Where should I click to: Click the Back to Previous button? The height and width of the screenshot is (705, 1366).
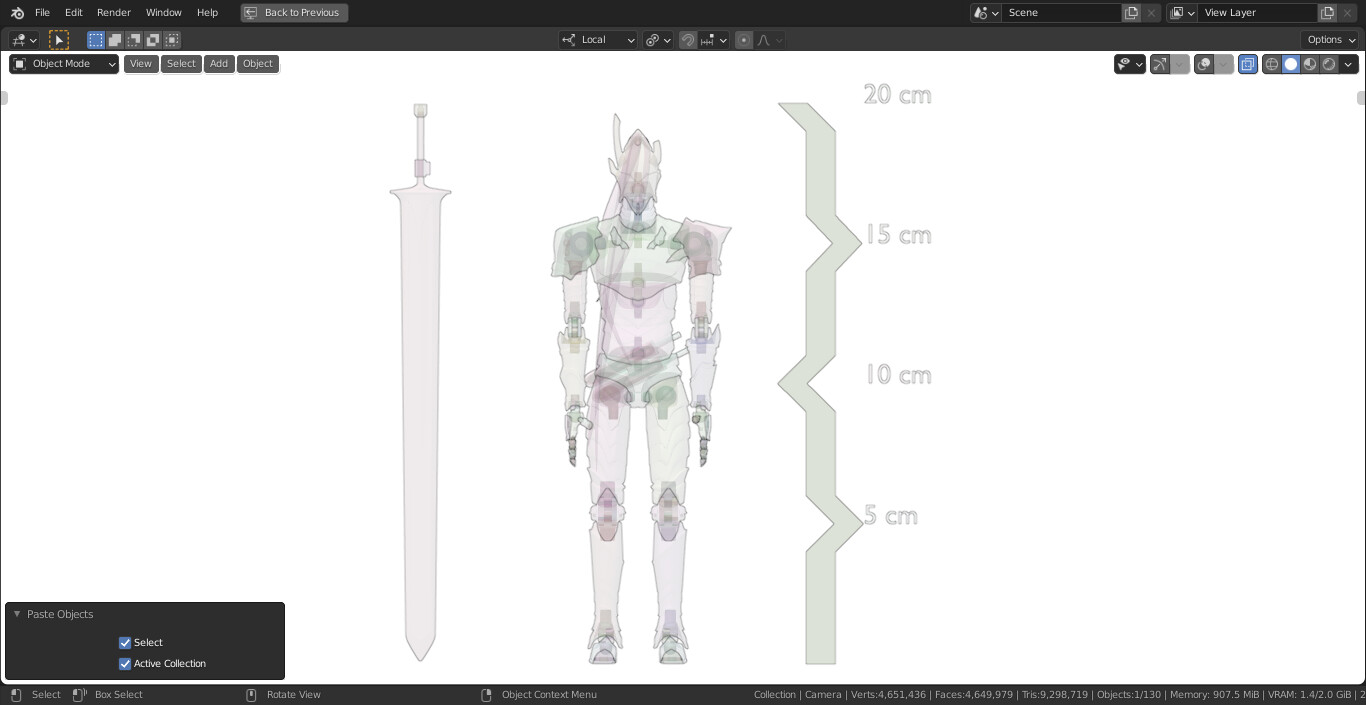(294, 12)
